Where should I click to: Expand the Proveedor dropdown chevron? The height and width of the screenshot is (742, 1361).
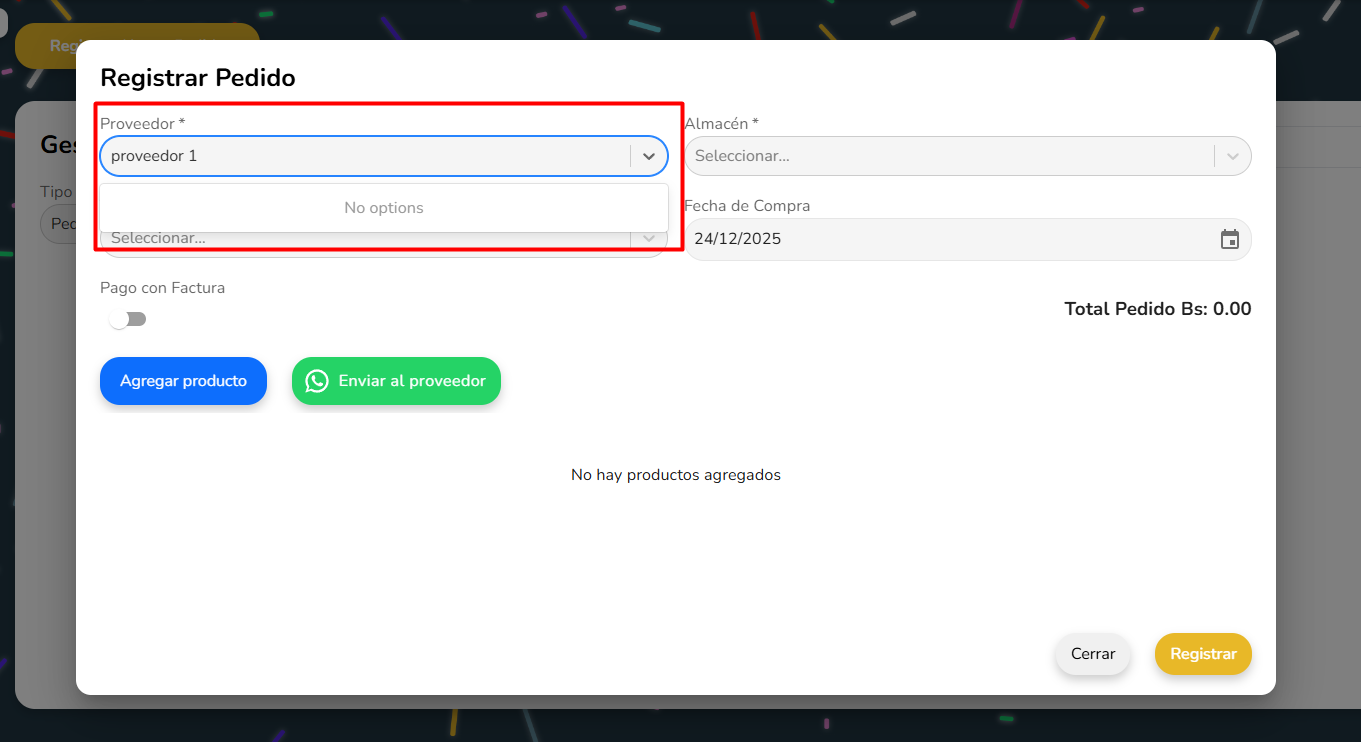tap(649, 156)
